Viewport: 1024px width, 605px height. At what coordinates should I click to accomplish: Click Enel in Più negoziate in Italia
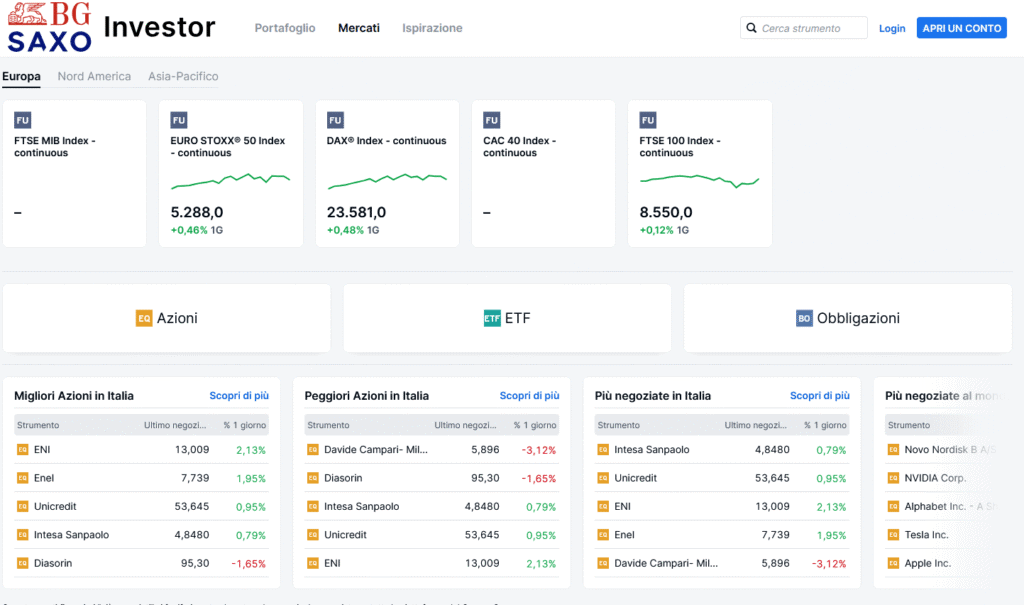[x=624, y=534]
